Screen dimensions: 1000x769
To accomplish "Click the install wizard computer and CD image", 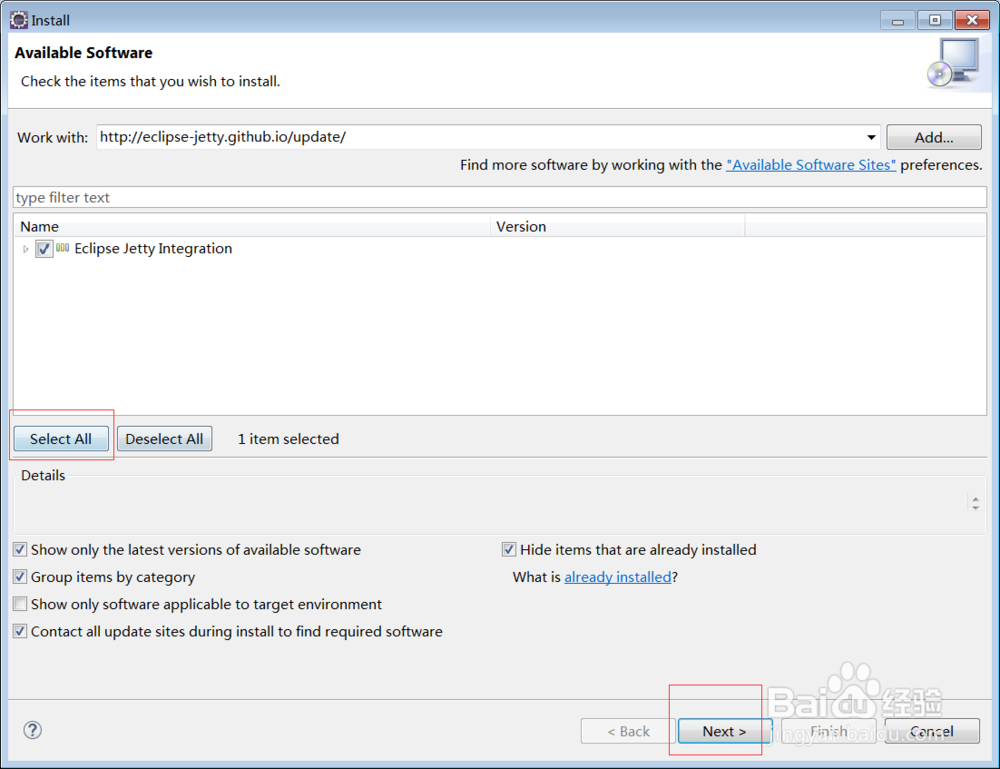I will tap(954, 63).
